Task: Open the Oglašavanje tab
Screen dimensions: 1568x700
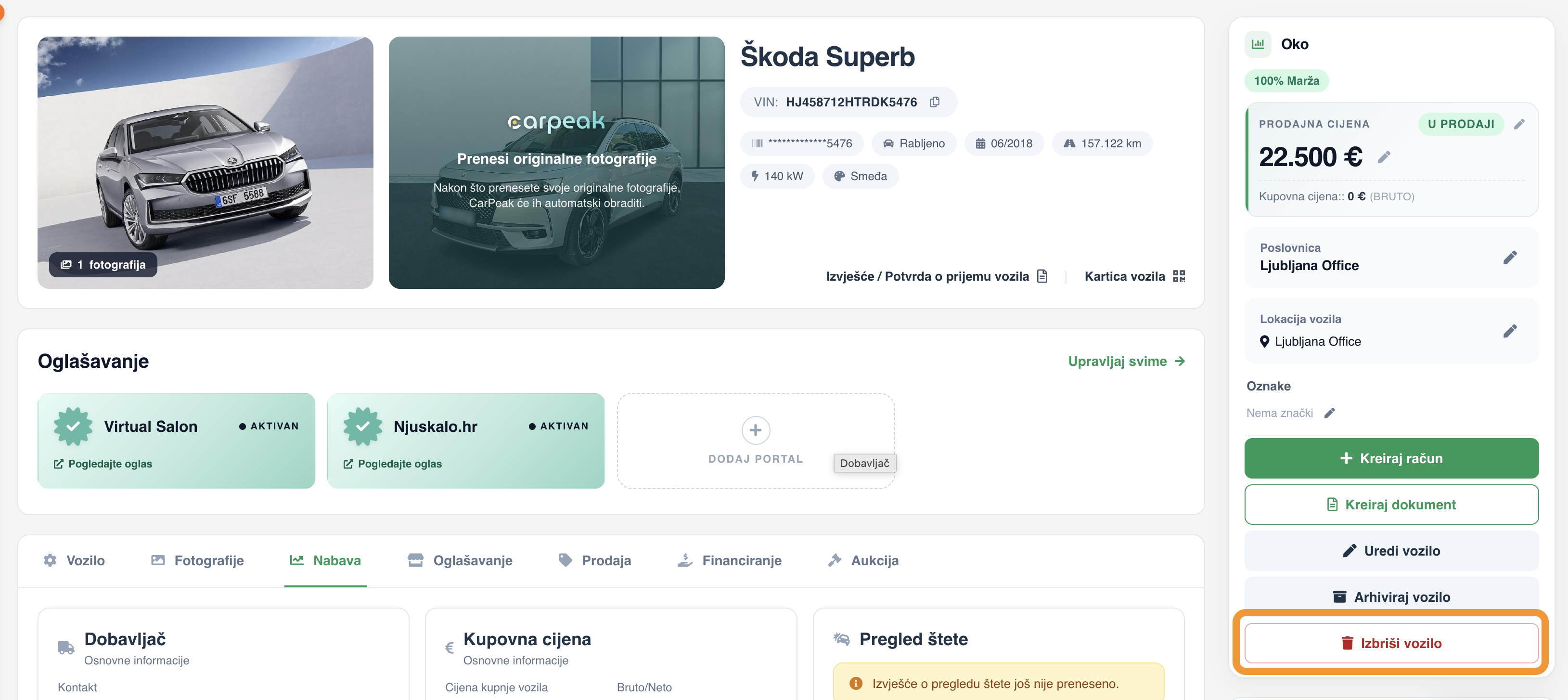Action: [x=460, y=560]
